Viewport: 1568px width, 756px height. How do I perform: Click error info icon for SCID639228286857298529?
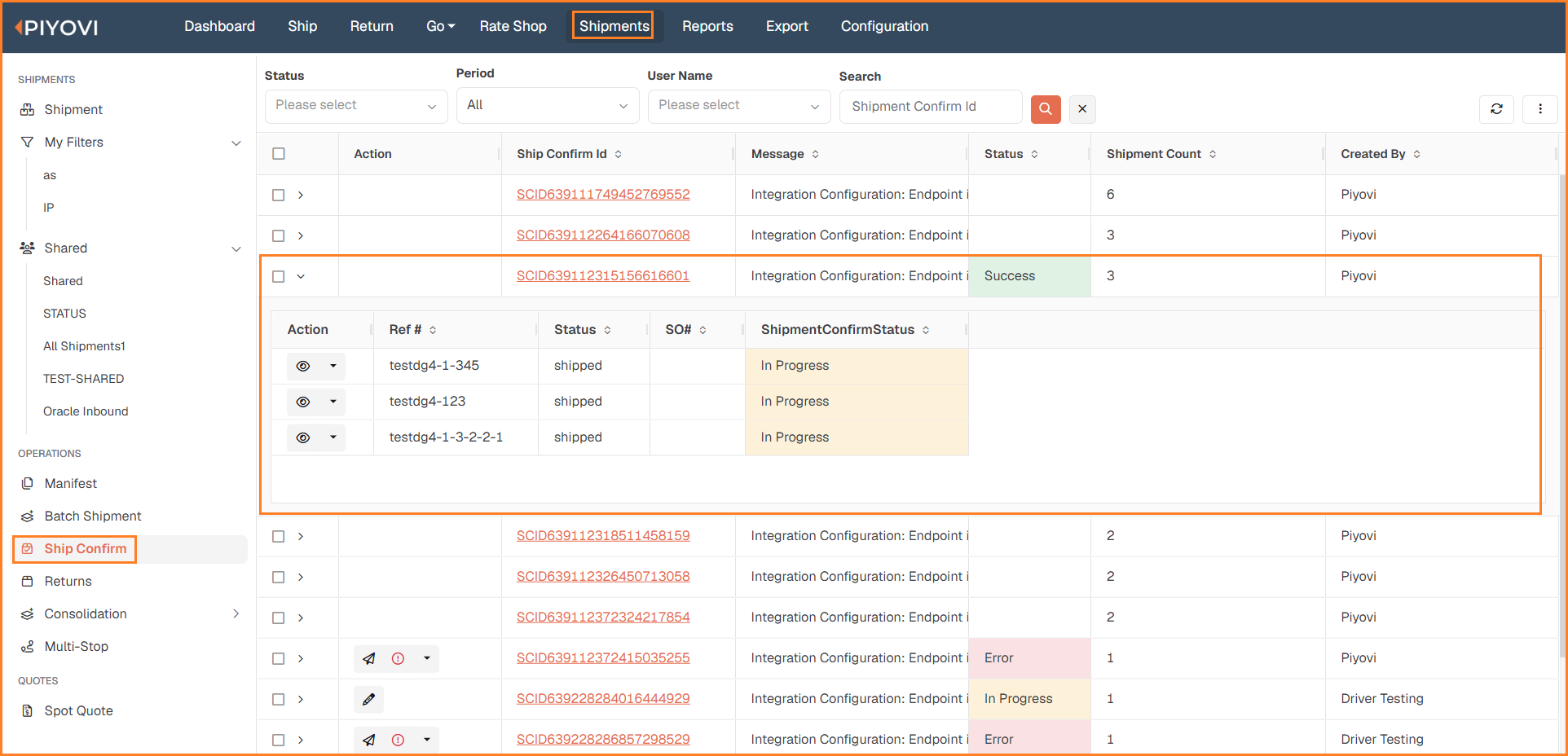pos(398,740)
